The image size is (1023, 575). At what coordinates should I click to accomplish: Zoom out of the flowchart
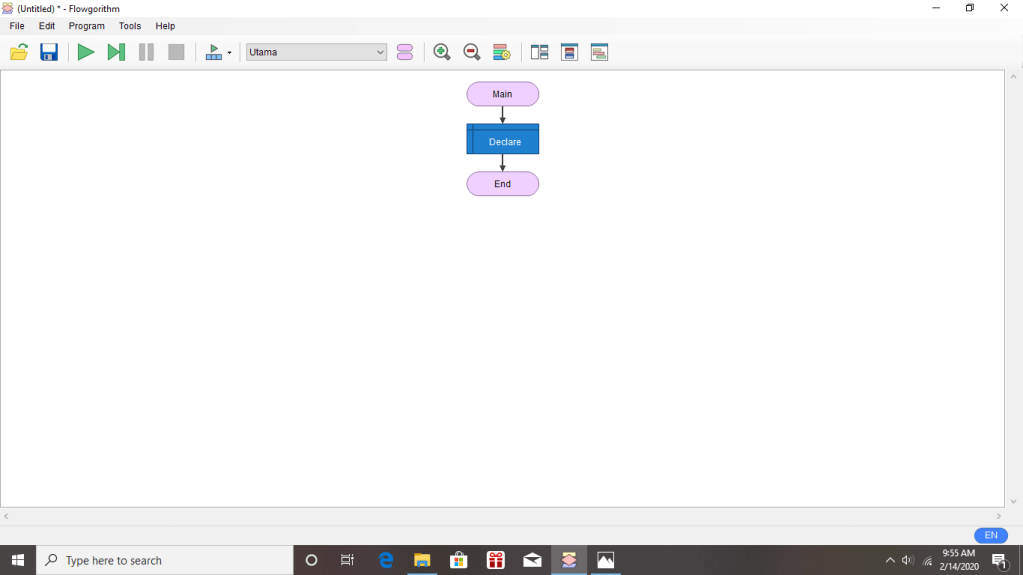pos(472,52)
